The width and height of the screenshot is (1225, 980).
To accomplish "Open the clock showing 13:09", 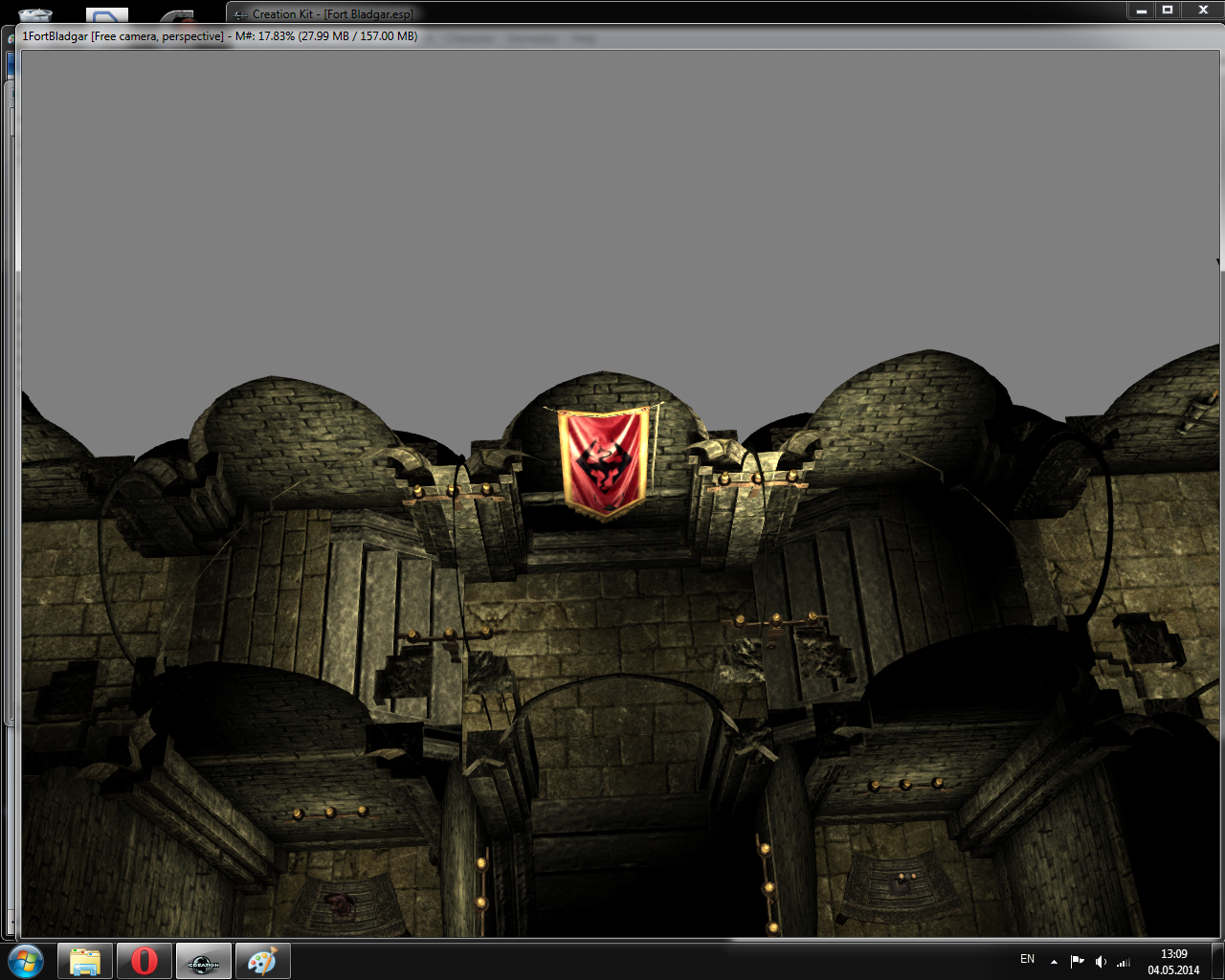I will point(1173,962).
